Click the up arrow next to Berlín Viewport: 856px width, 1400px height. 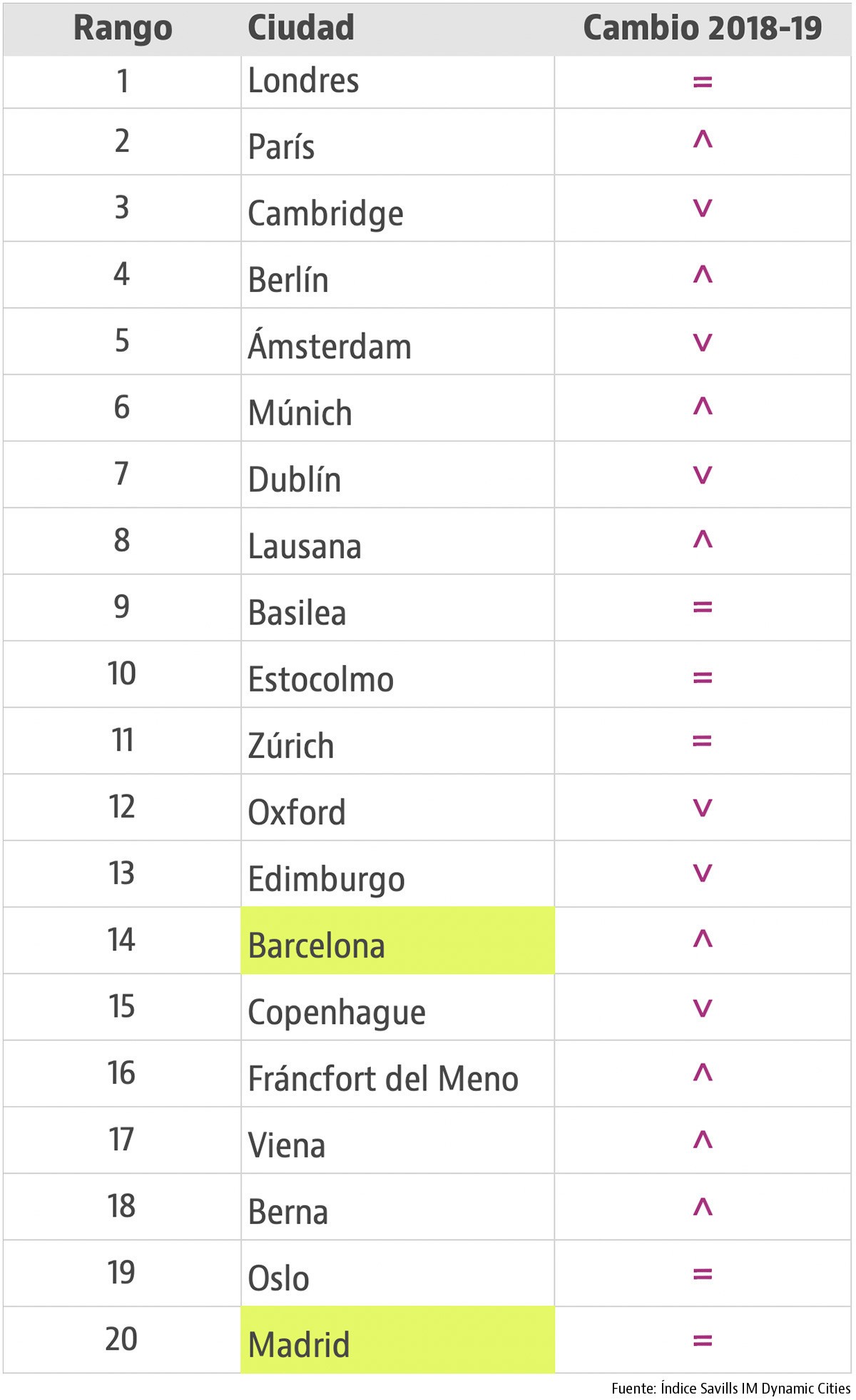click(703, 274)
